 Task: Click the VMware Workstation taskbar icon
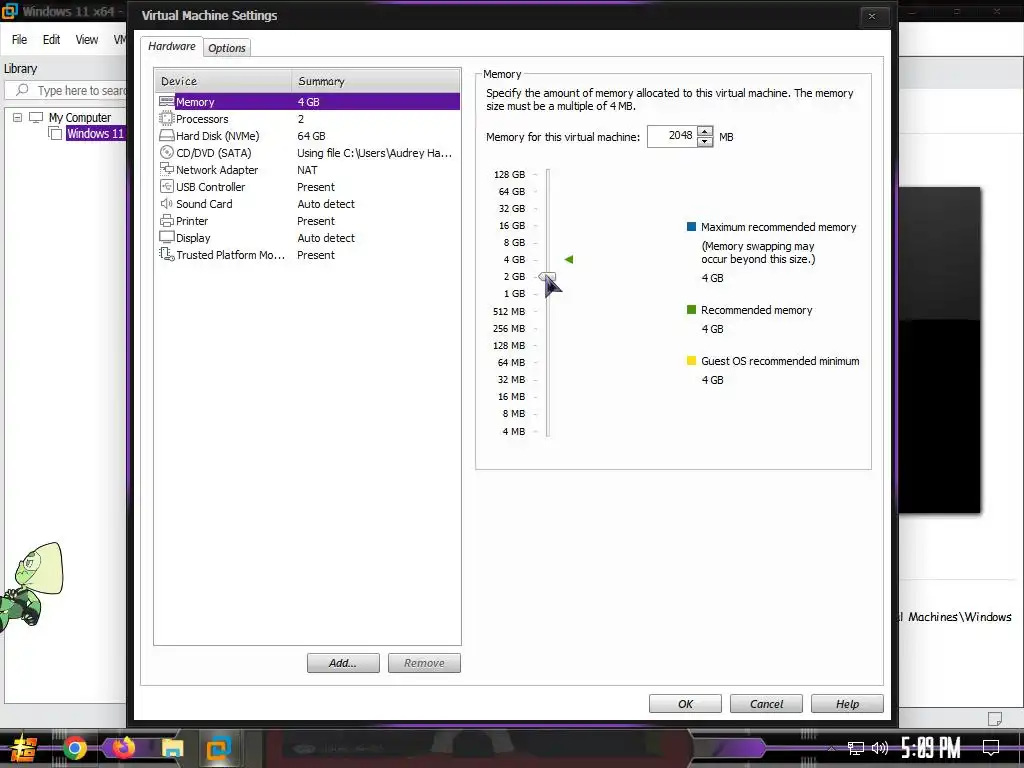(x=218, y=748)
